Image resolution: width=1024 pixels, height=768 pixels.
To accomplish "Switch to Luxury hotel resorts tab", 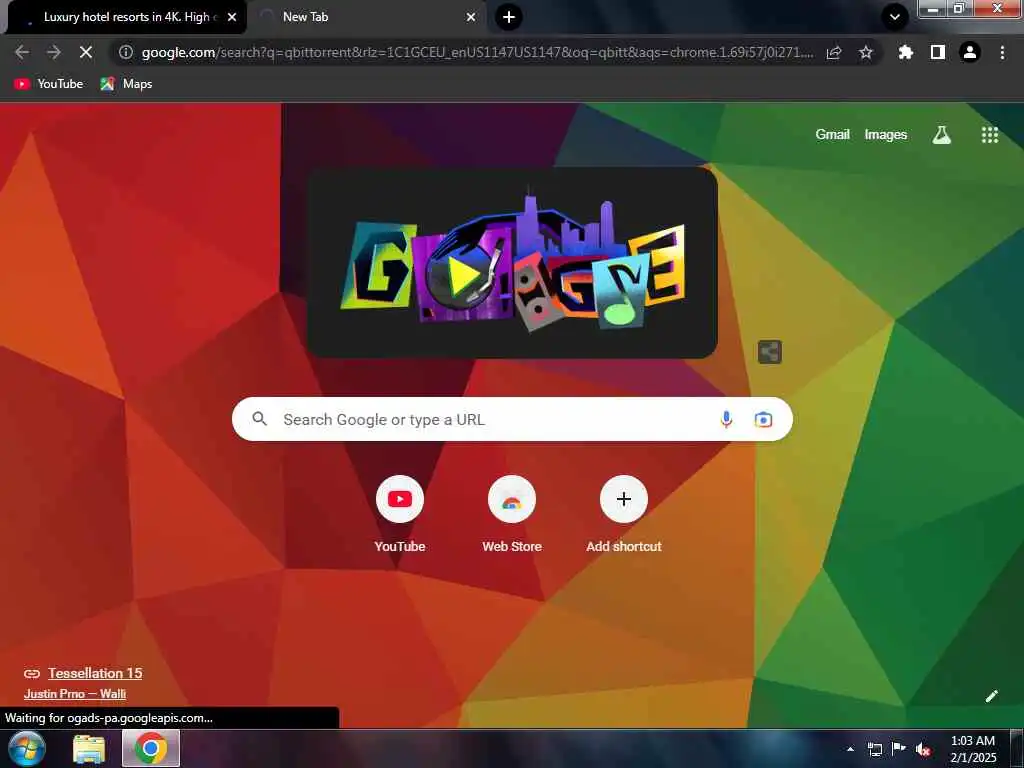I will click(x=127, y=17).
